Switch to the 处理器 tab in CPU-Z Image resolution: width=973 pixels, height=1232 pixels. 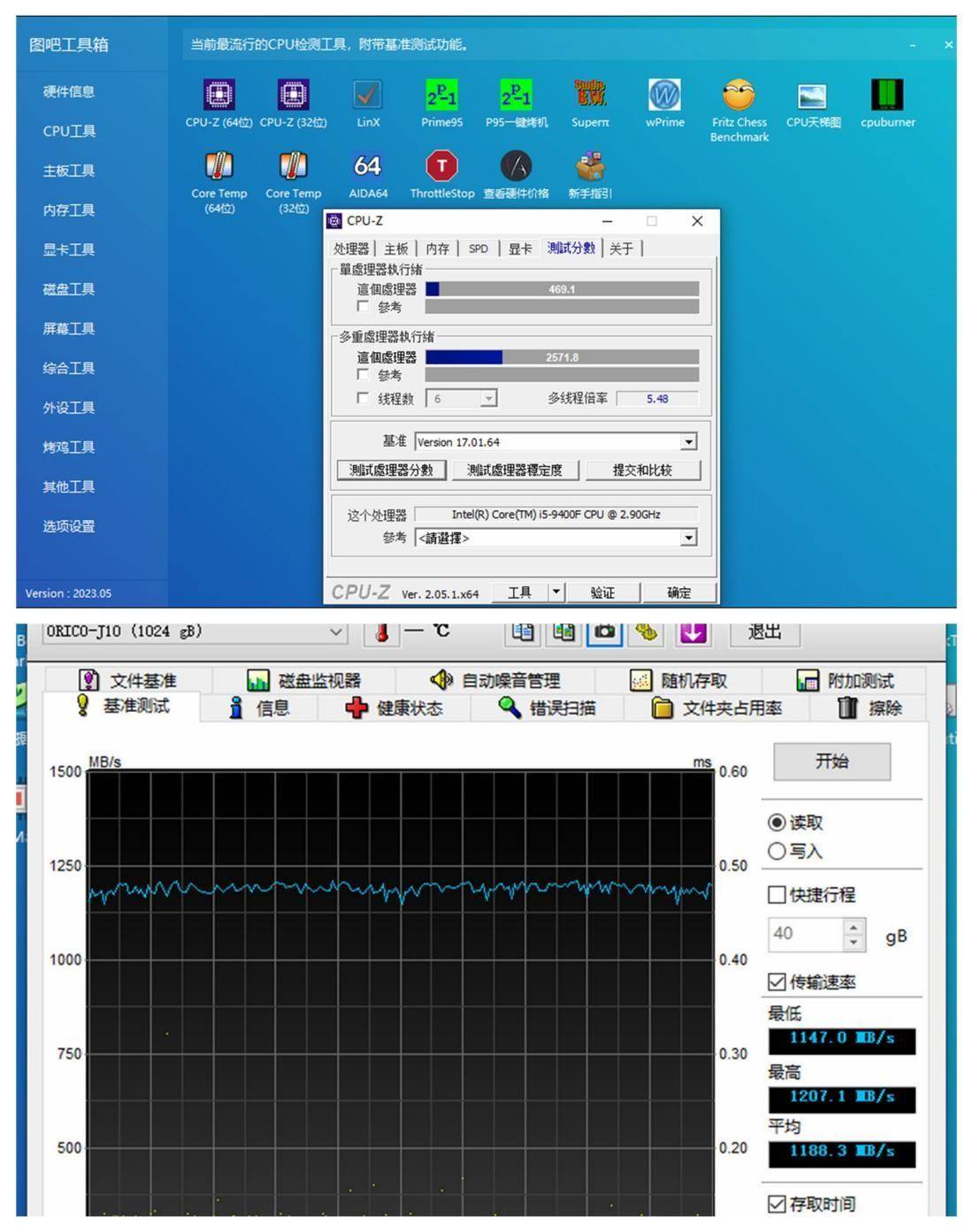point(351,249)
